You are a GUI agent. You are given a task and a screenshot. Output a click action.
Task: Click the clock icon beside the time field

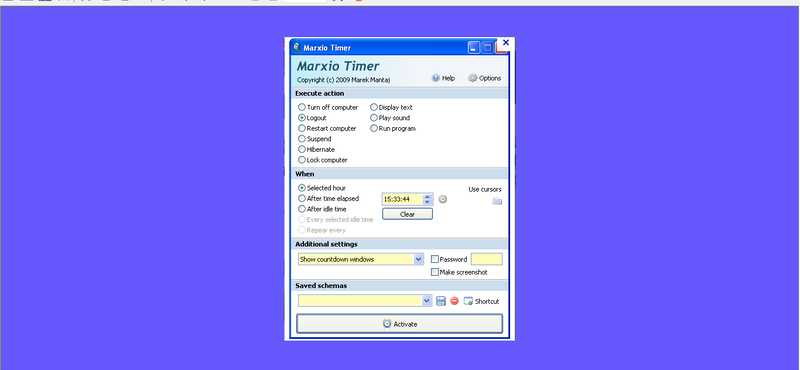443,199
